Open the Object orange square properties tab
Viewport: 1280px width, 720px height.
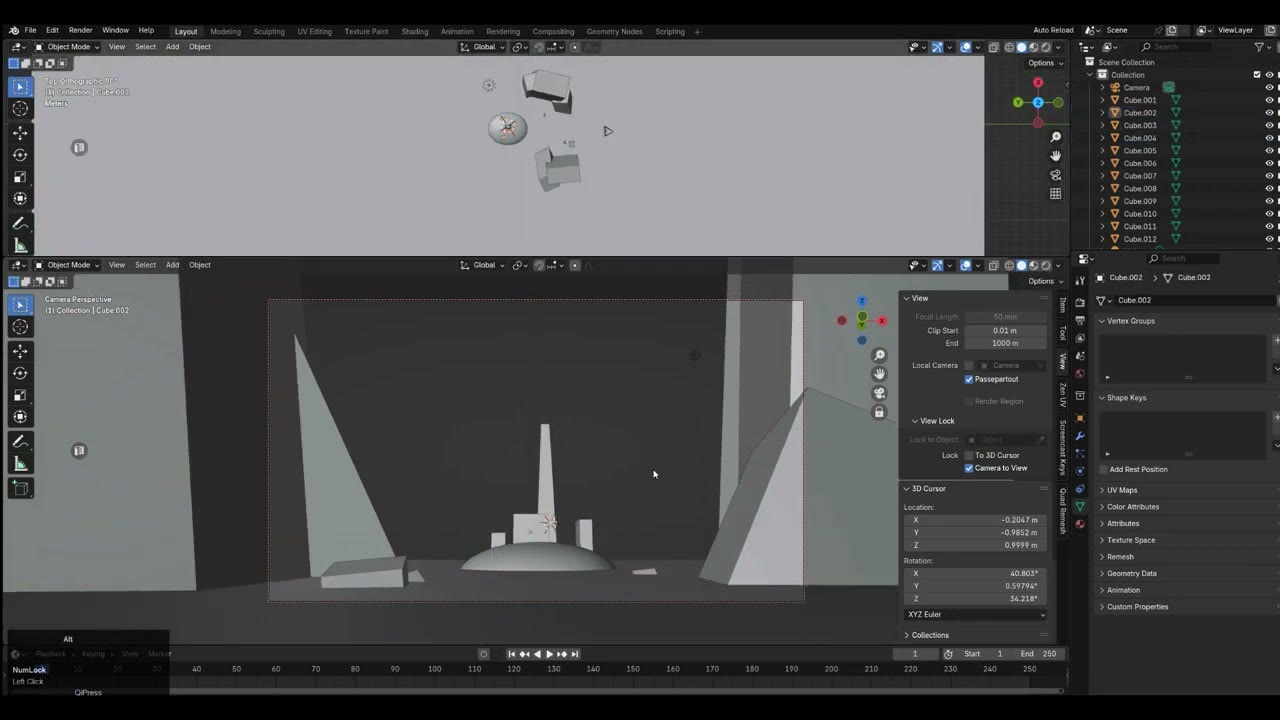pyautogui.click(x=1080, y=418)
